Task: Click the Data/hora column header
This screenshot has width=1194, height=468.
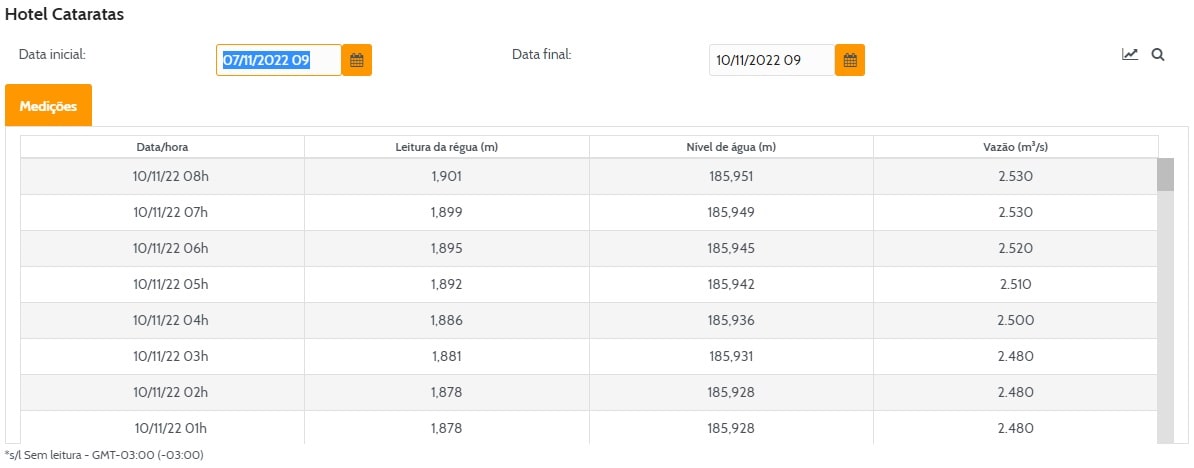Action: click(162, 147)
